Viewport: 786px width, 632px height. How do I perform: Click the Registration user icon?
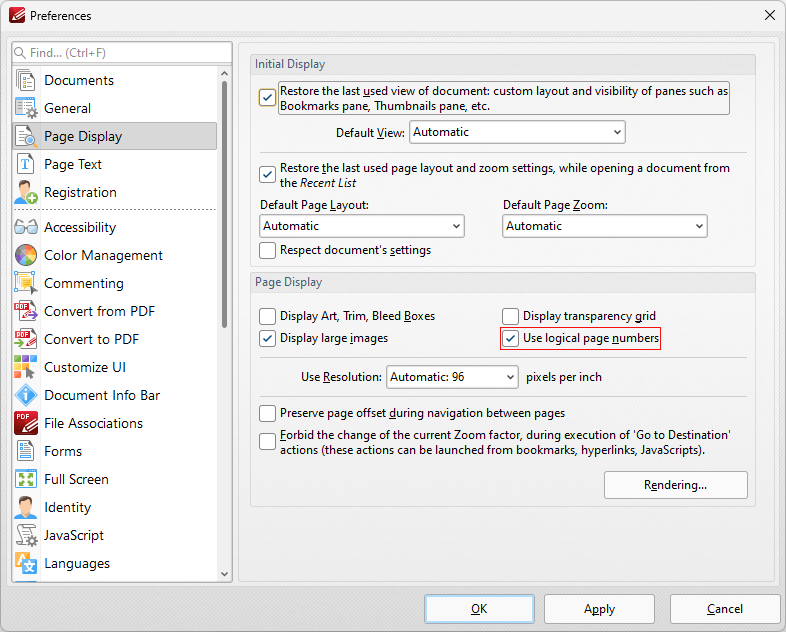pos(26,192)
